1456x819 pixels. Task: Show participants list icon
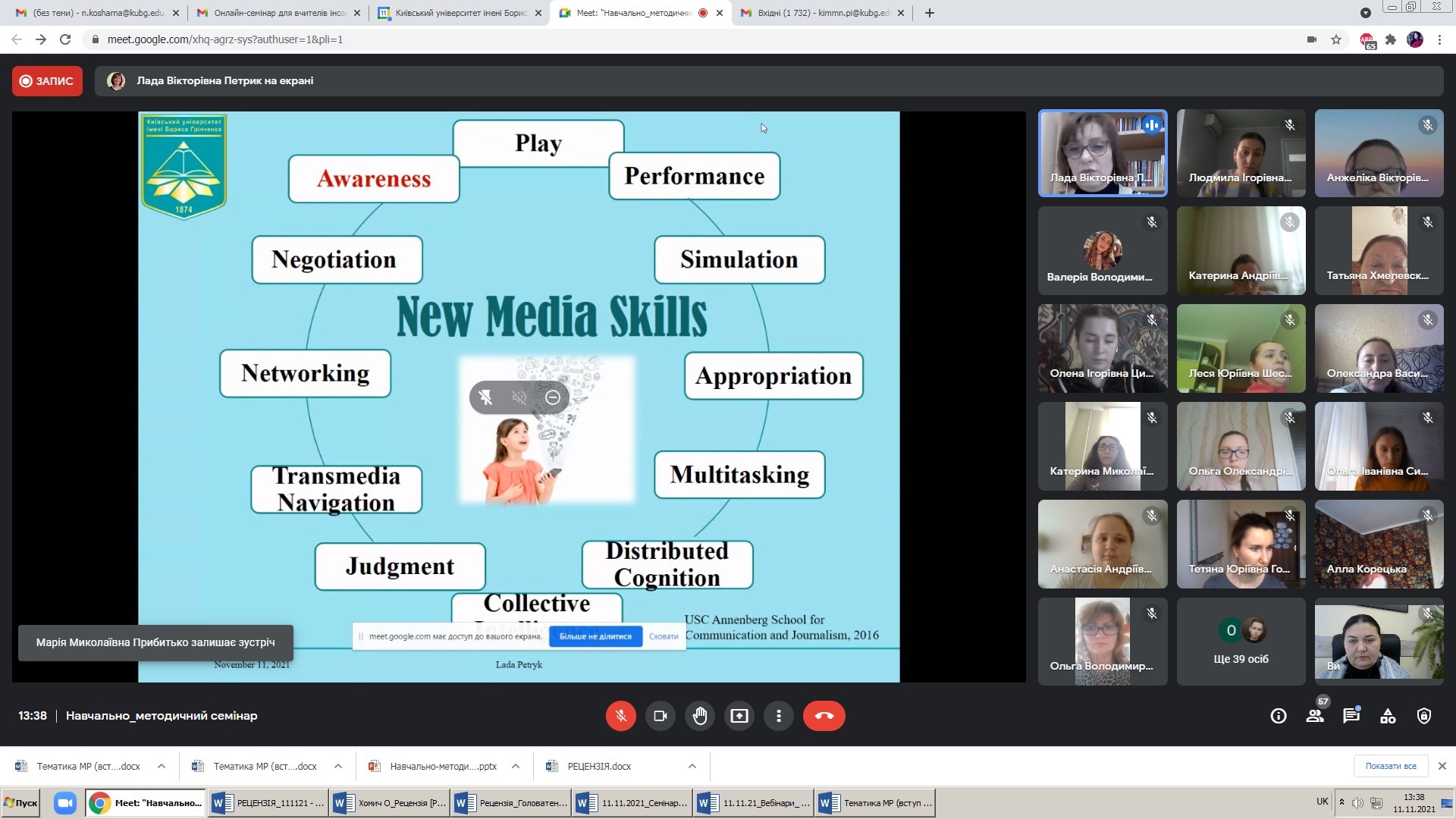pos(1315,716)
